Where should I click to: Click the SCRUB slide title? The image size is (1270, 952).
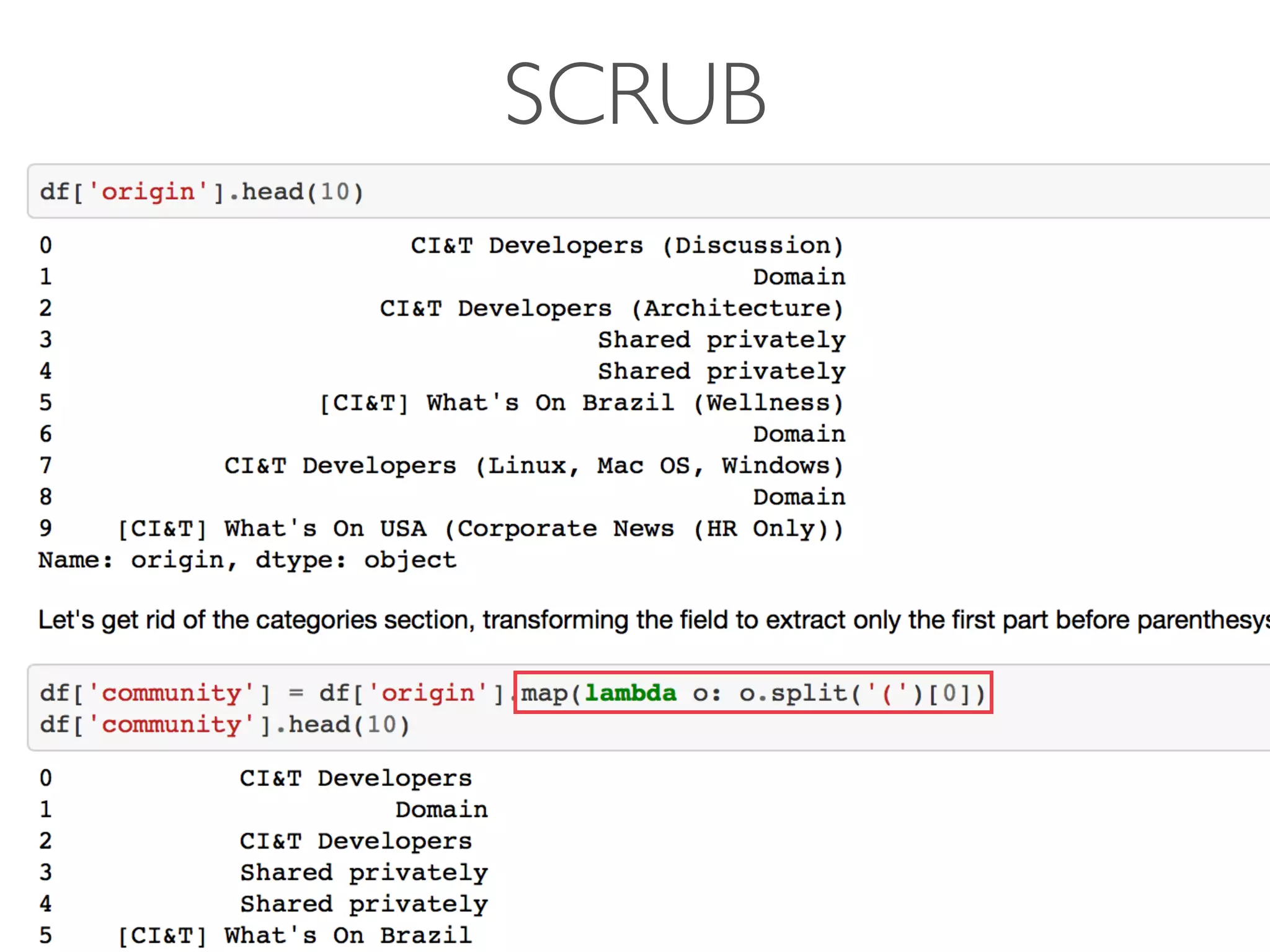(x=635, y=94)
